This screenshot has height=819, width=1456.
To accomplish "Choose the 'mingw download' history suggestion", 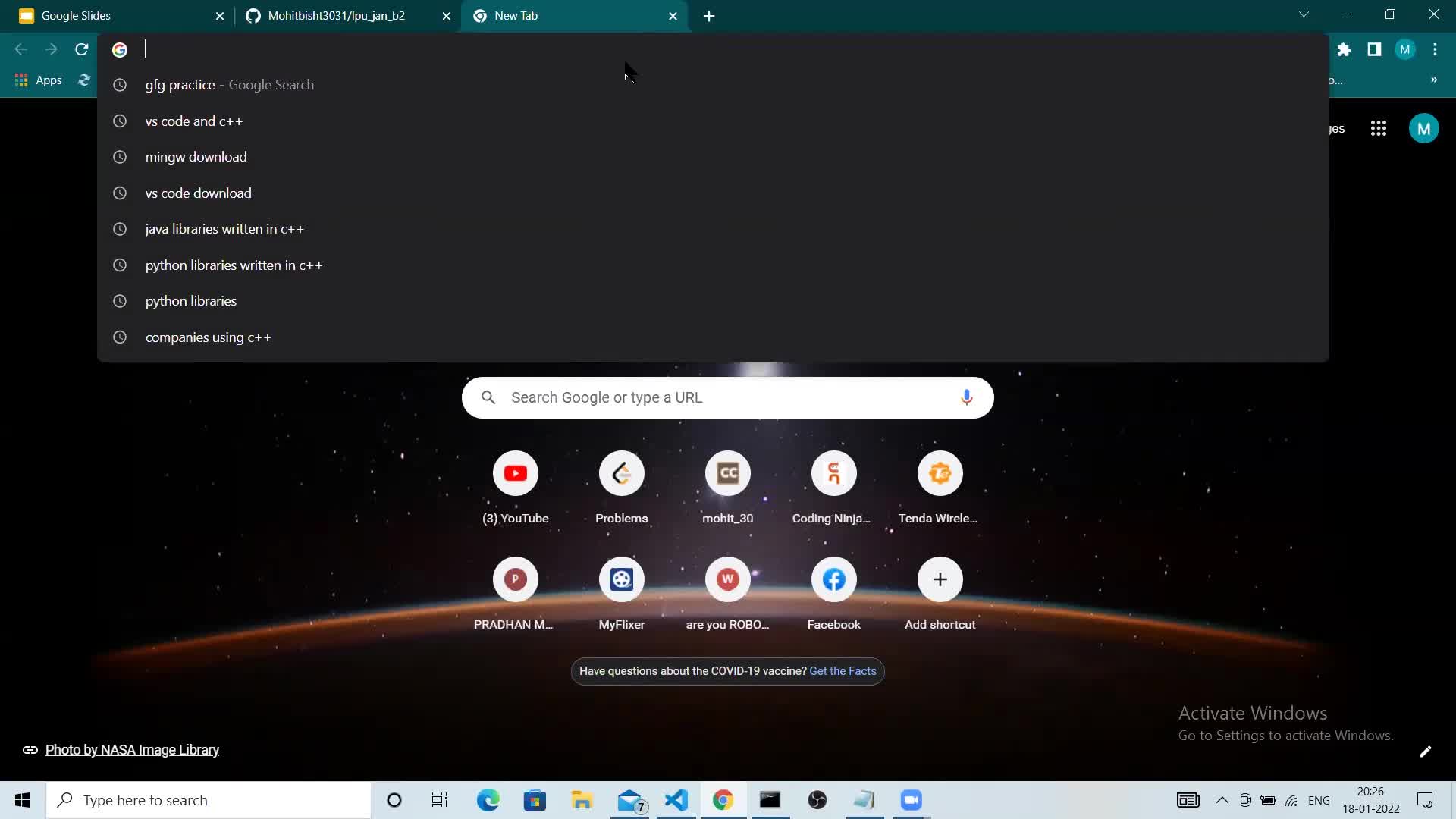I will pyautogui.click(x=196, y=157).
